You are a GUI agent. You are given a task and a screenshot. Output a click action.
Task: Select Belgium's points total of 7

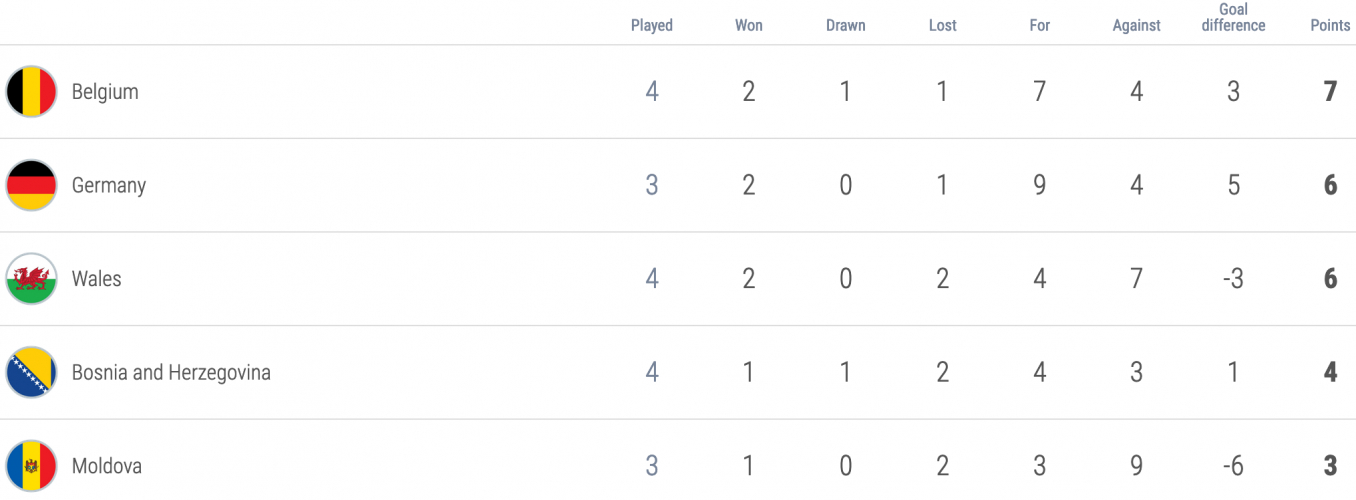click(1330, 92)
